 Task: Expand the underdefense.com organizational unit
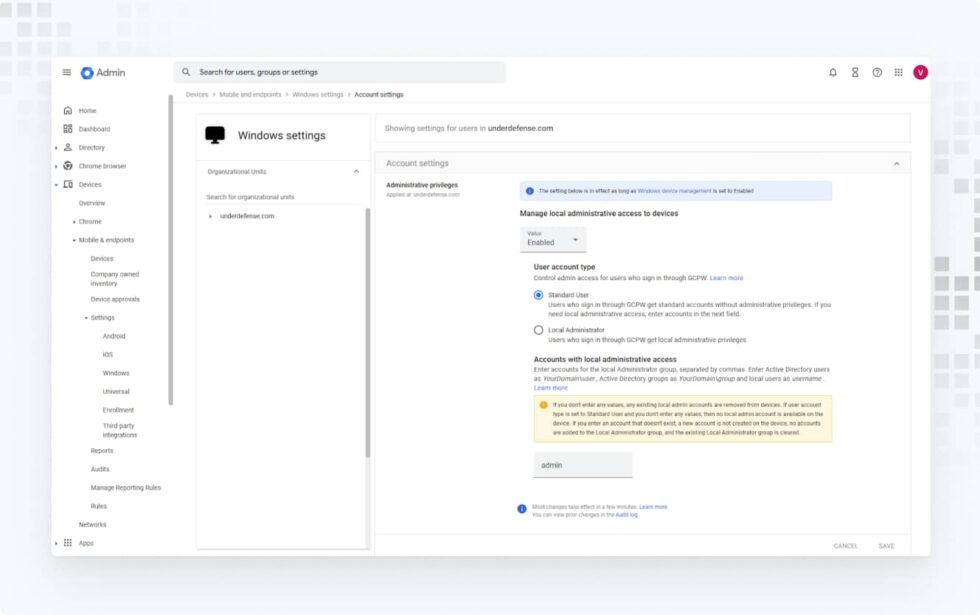click(212, 217)
